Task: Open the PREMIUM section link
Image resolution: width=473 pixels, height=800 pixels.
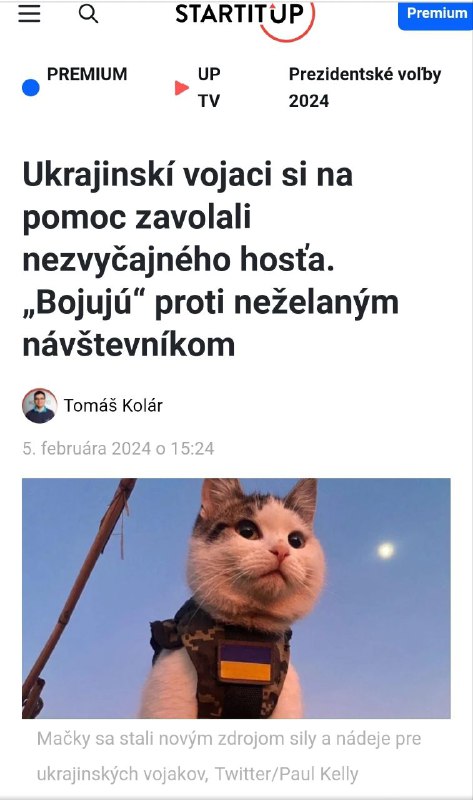Action: (x=87, y=74)
